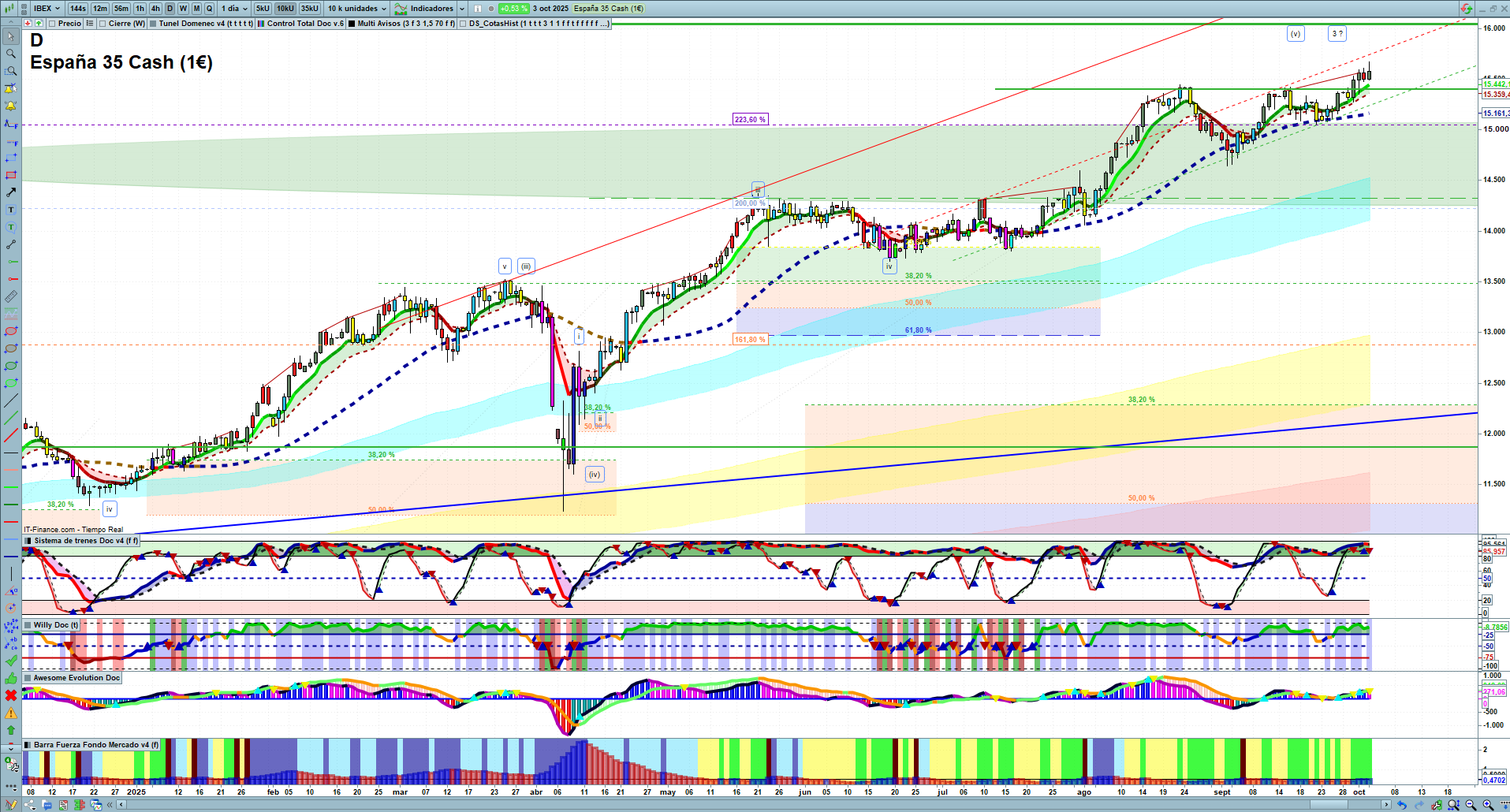Switch to the 4h timeframe
Screen dimensions: 1510x812
tap(155, 9)
